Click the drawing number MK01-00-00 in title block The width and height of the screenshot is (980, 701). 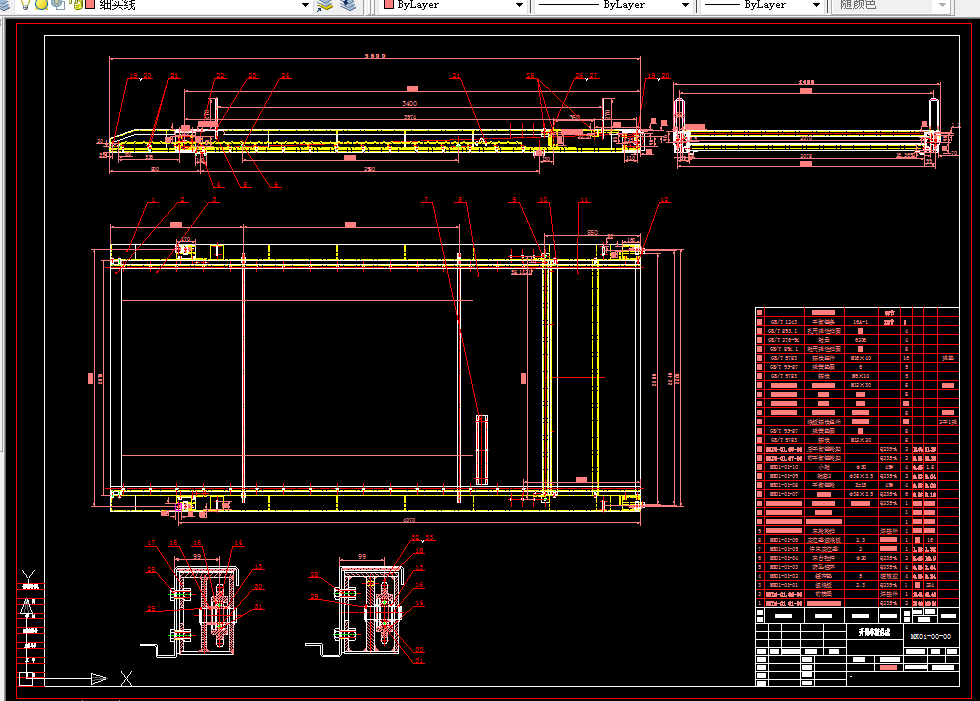tap(931, 636)
